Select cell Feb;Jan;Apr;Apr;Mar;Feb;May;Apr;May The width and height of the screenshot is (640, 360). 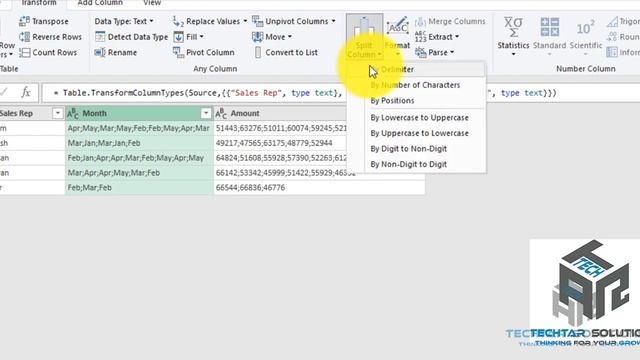tap(139, 158)
